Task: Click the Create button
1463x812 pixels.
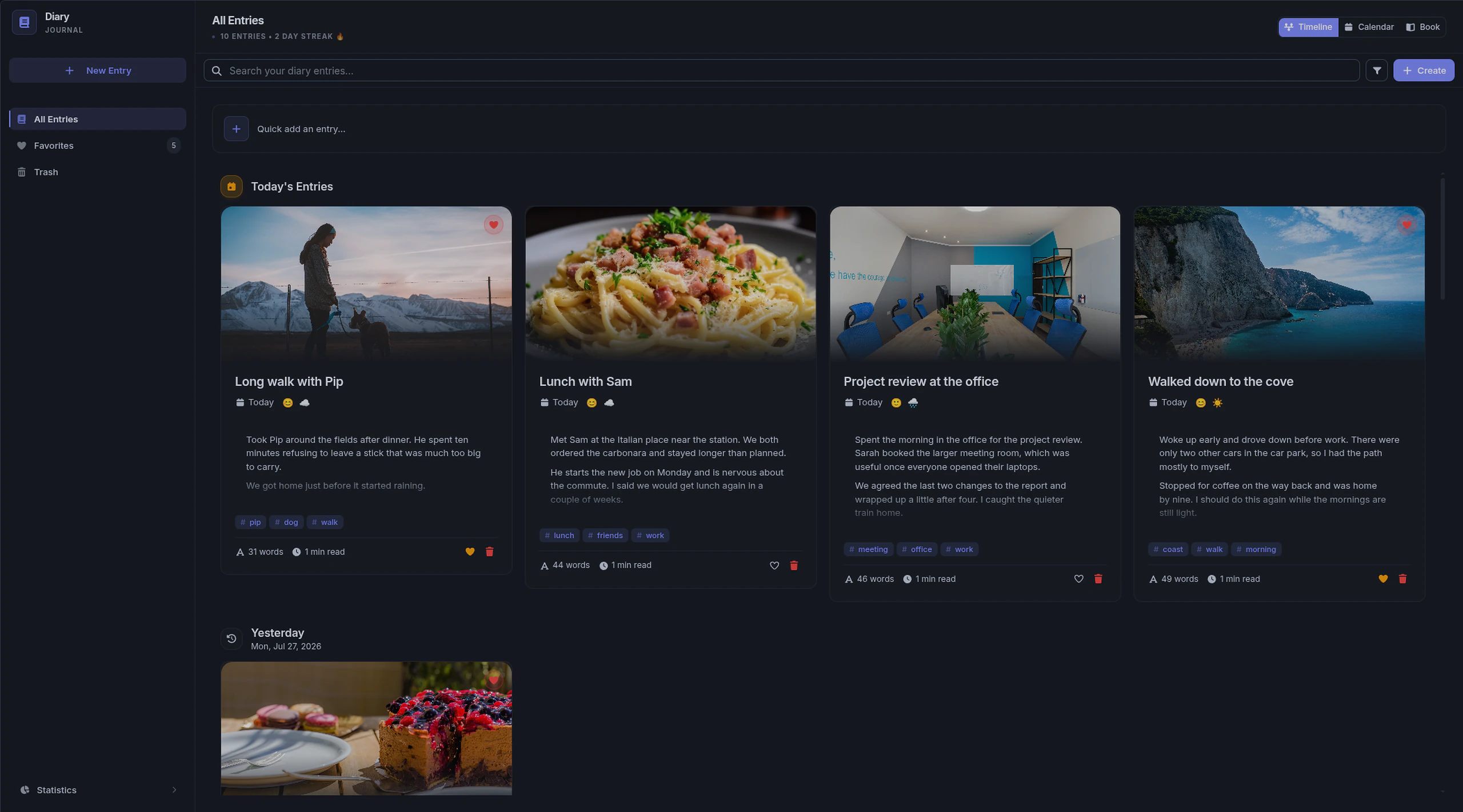Action: [x=1423, y=70]
